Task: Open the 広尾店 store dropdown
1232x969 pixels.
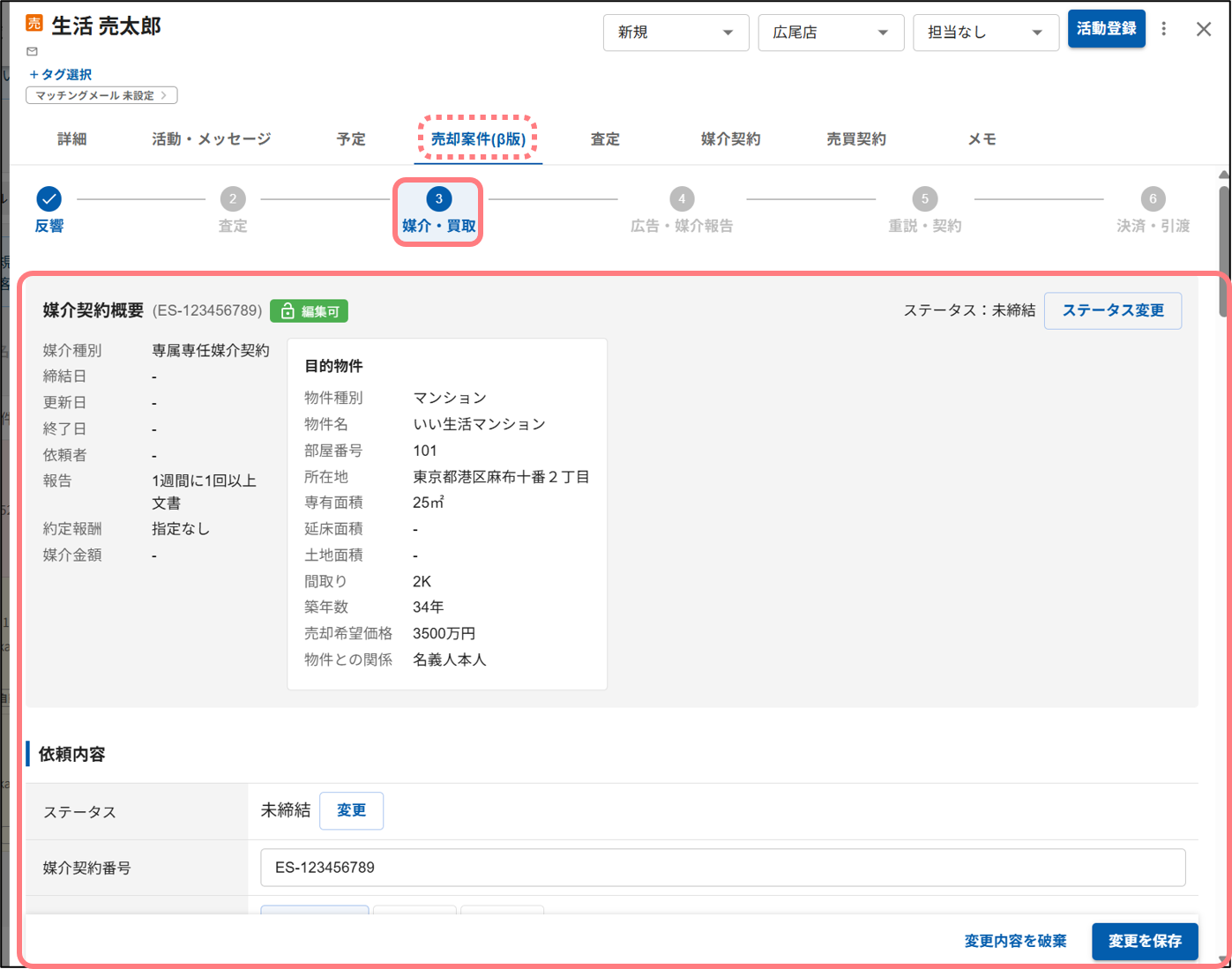Action: [831, 33]
